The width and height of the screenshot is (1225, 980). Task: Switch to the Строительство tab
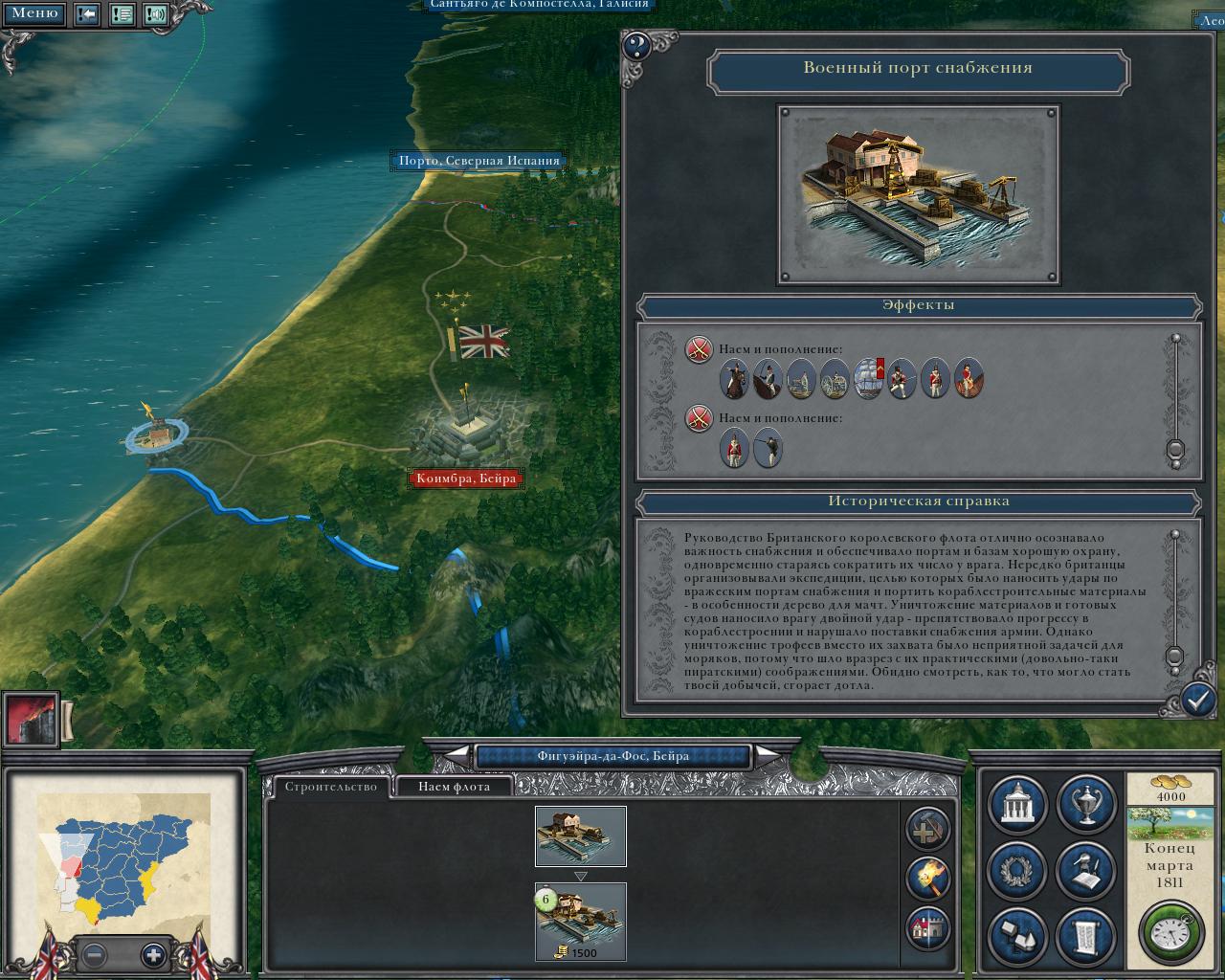click(331, 787)
